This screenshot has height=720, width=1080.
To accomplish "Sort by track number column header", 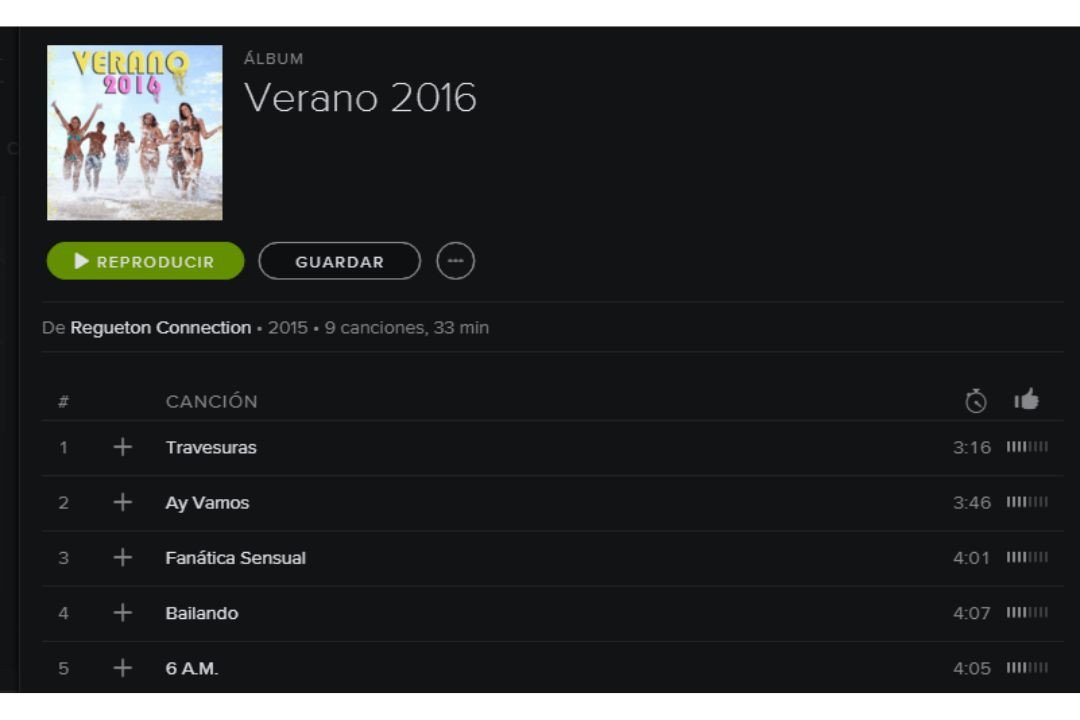I will click(63, 402).
